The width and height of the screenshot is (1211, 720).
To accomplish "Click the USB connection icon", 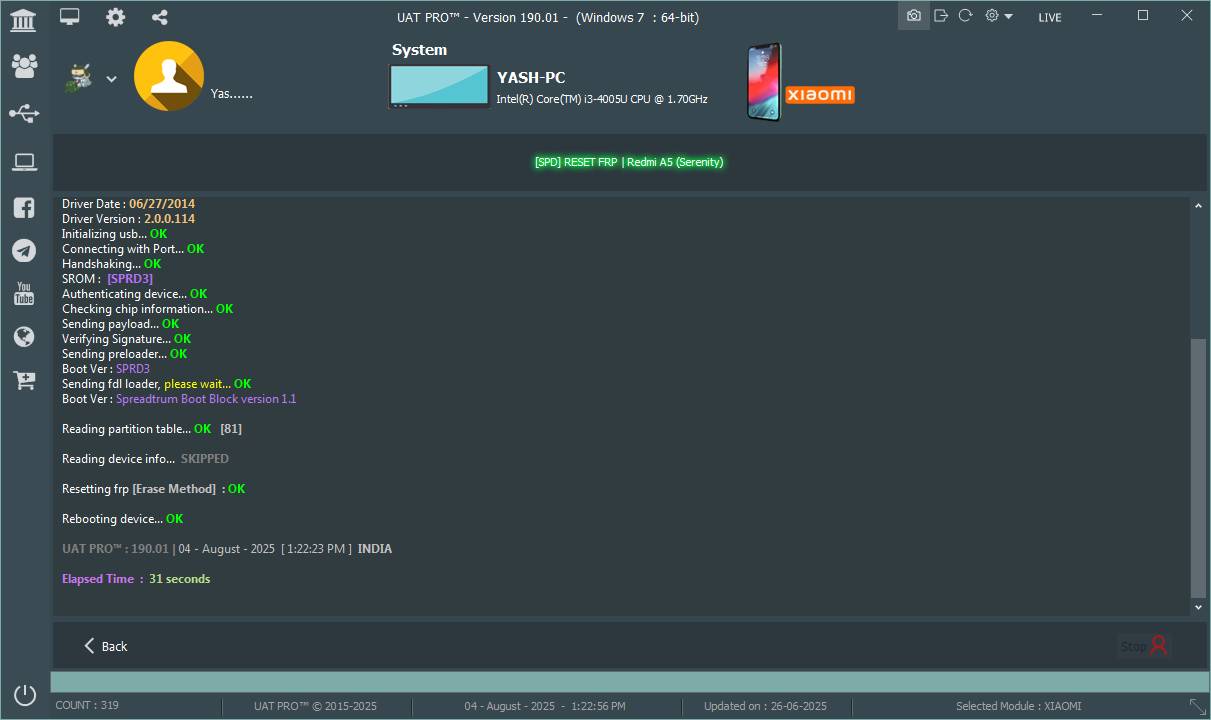I will (24, 114).
